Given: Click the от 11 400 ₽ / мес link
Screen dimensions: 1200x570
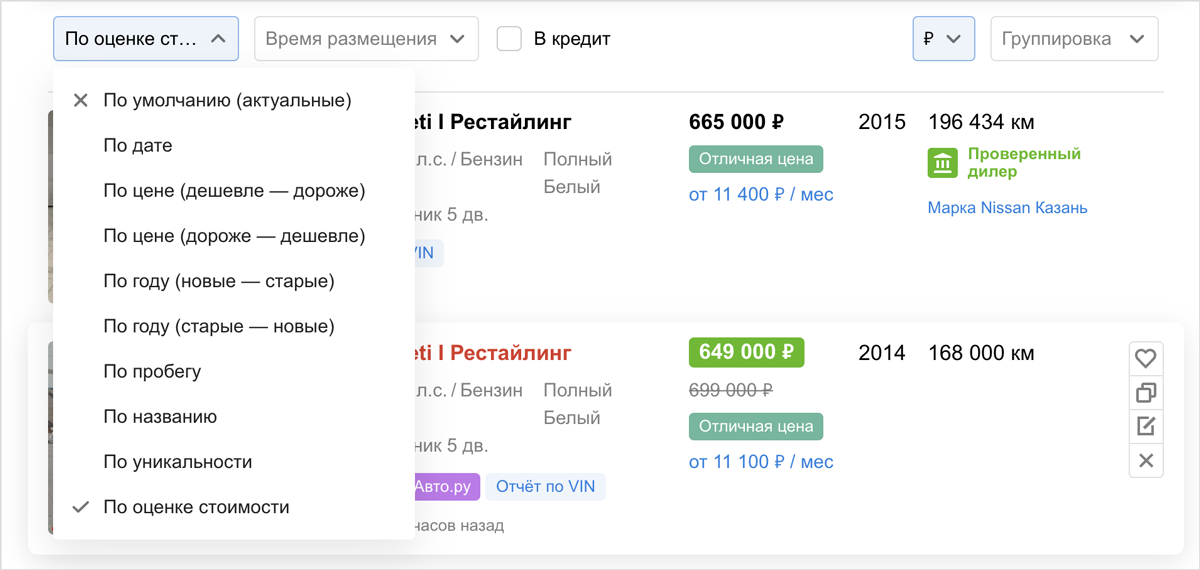Looking at the screenshot, I should point(761,194).
